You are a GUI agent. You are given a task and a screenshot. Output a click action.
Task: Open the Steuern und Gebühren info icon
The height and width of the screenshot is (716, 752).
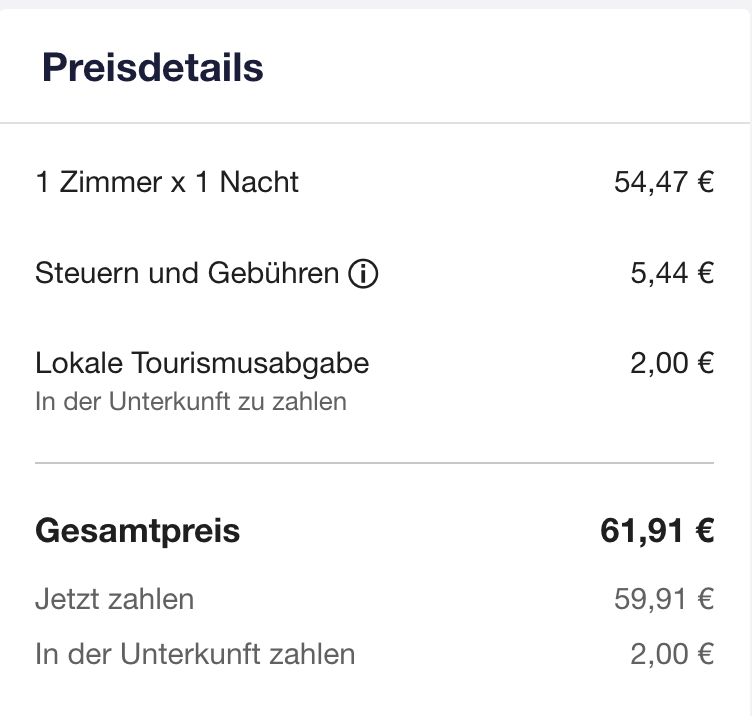pyautogui.click(x=363, y=273)
